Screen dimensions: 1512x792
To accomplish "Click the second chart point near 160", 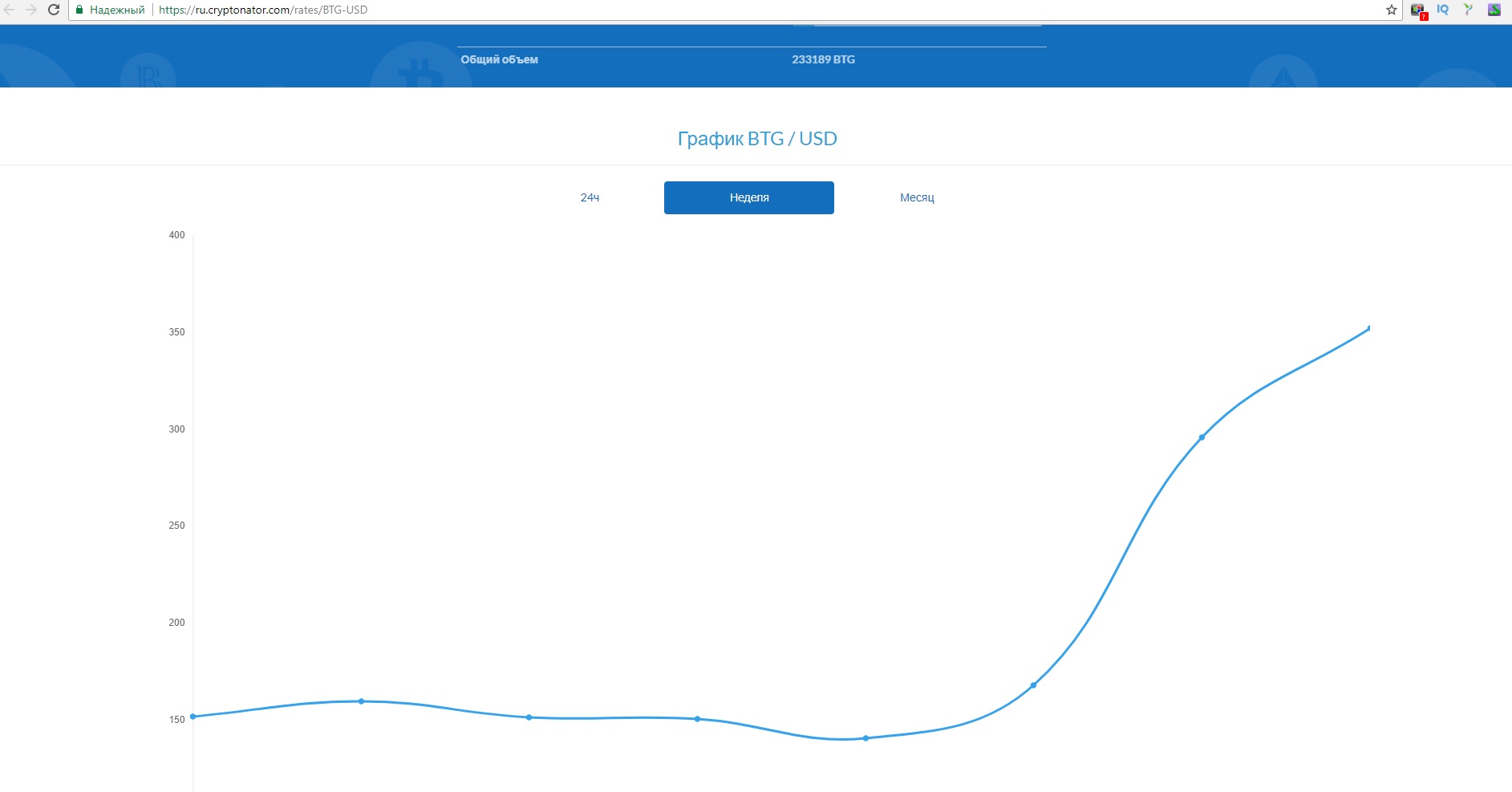I will tap(361, 701).
